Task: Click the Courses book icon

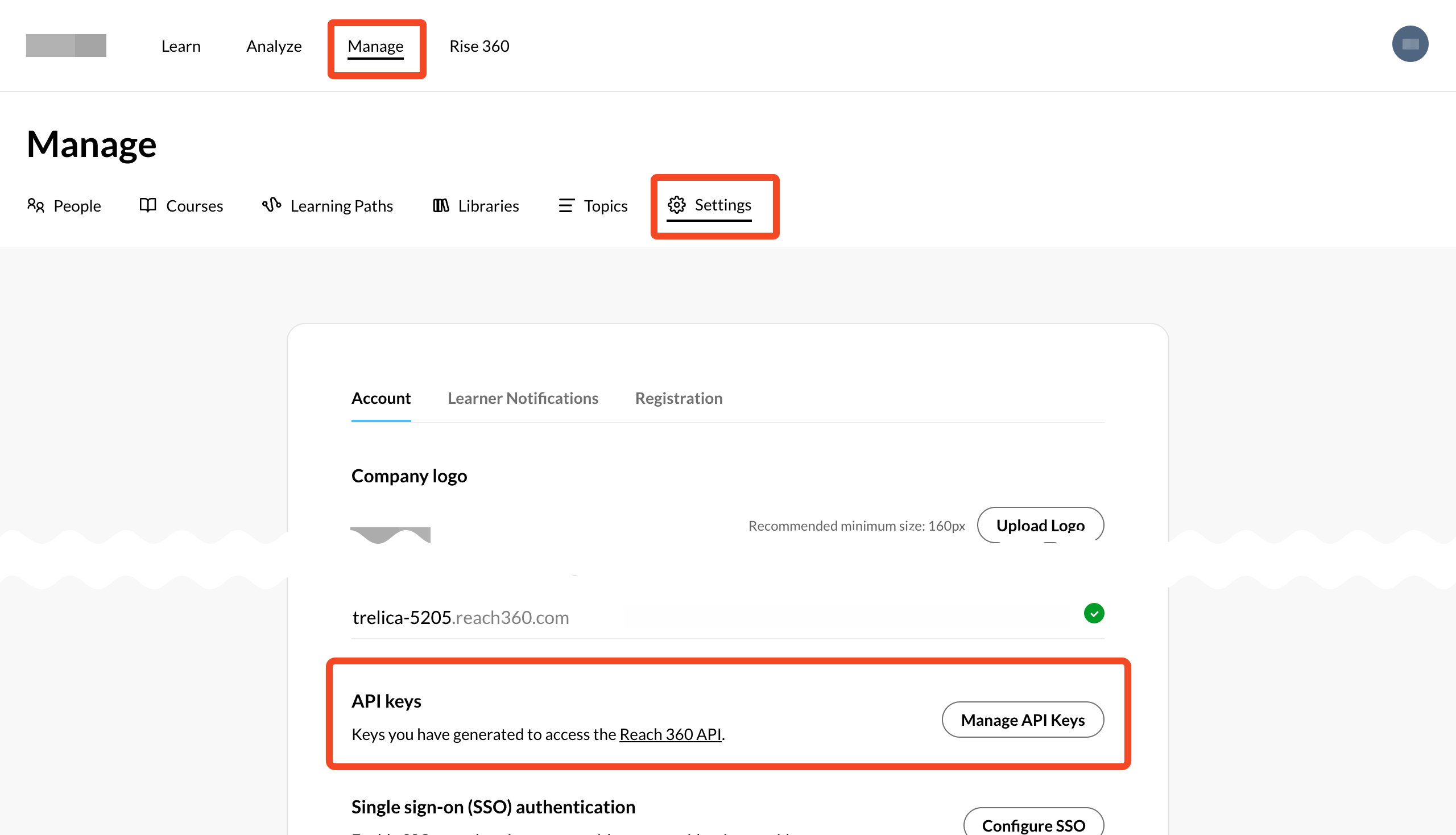Action: (x=147, y=205)
